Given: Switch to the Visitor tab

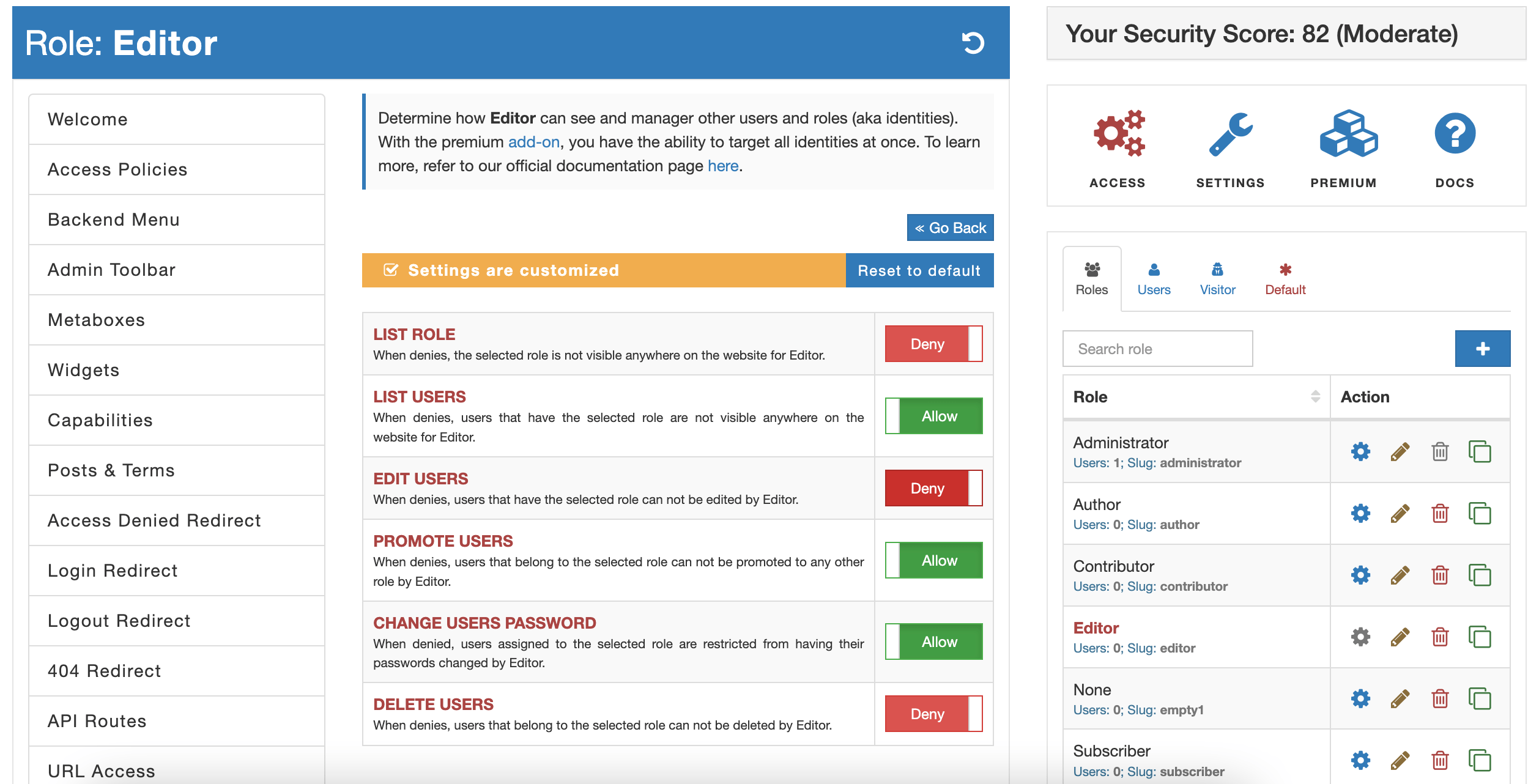Looking at the screenshot, I should [1217, 279].
